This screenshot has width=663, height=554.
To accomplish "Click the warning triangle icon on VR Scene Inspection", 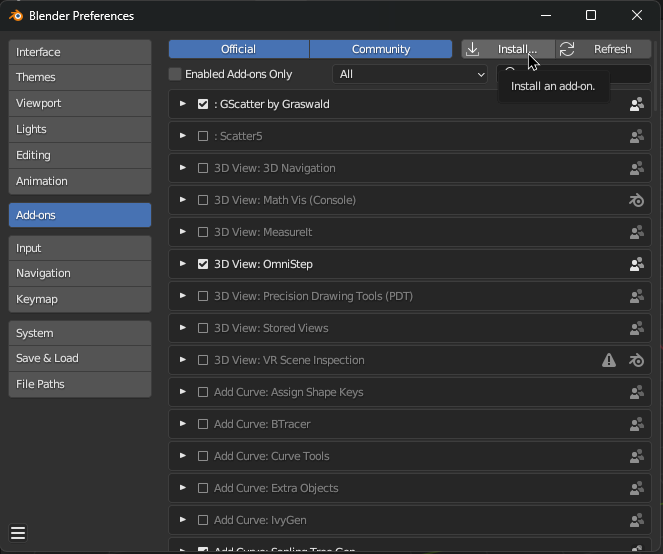I will click(609, 360).
